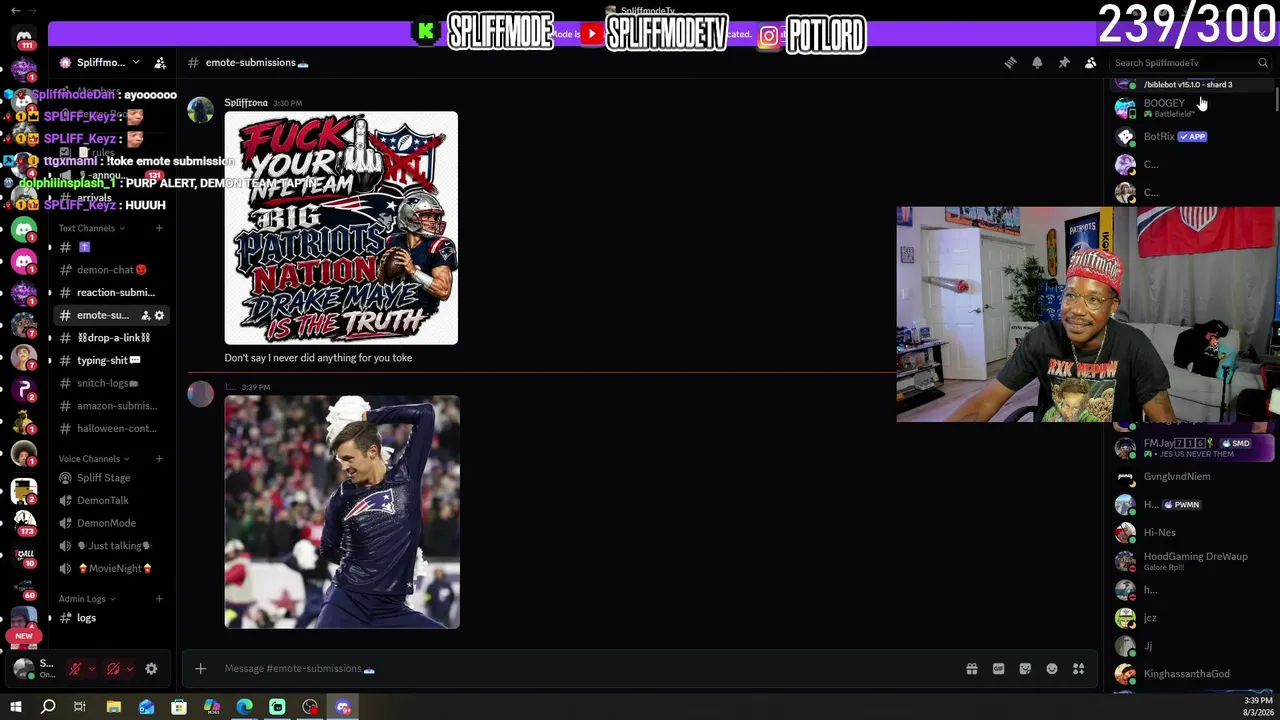Open microphone input options arrow
1280x720 pixels.
coord(91,669)
